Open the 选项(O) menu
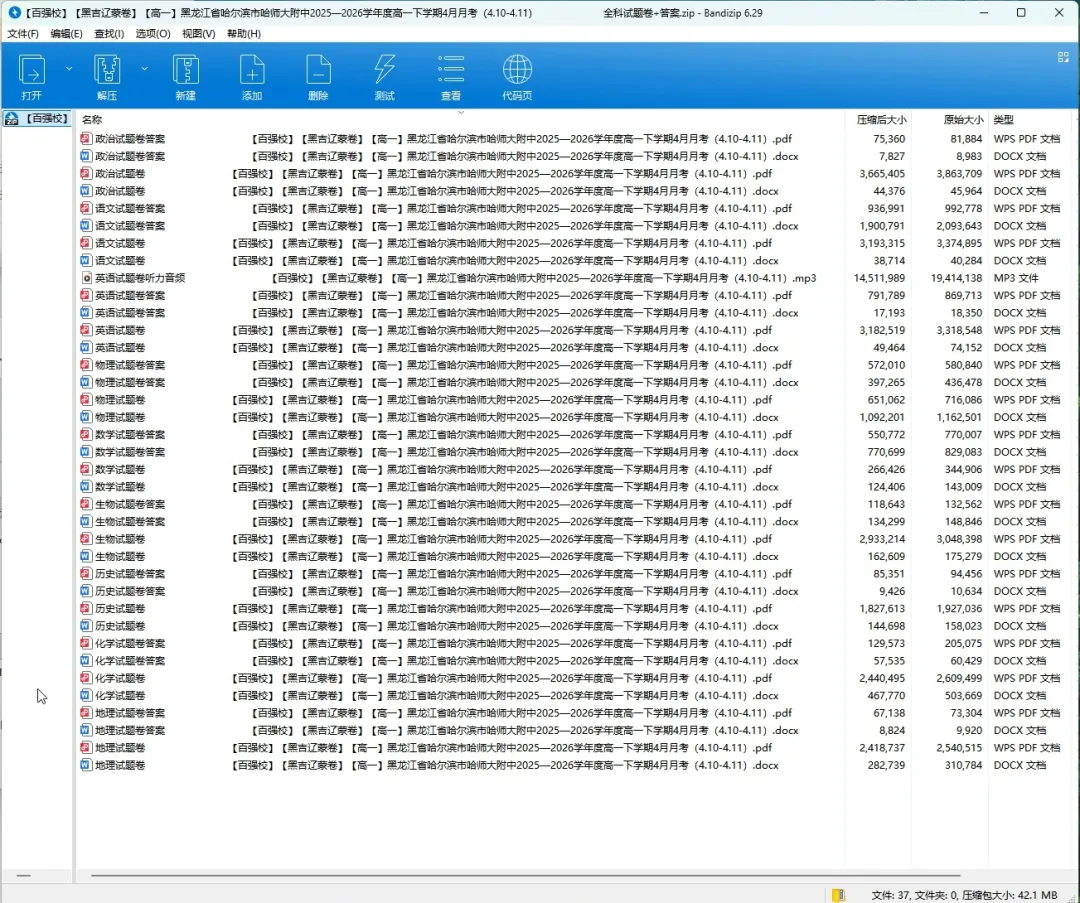The width and height of the screenshot is (1080, 903). pyautogui.click(x=153, y=33)
